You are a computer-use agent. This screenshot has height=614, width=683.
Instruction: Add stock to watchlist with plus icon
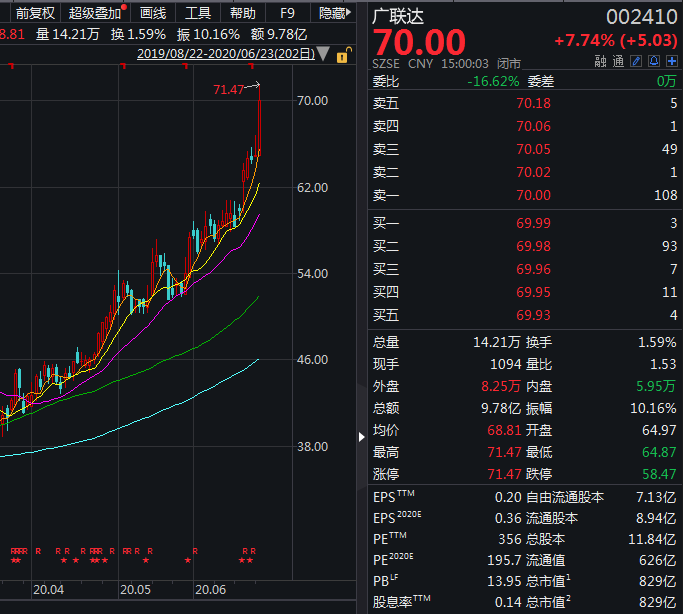pyautogui.click(x=671, y=61)
